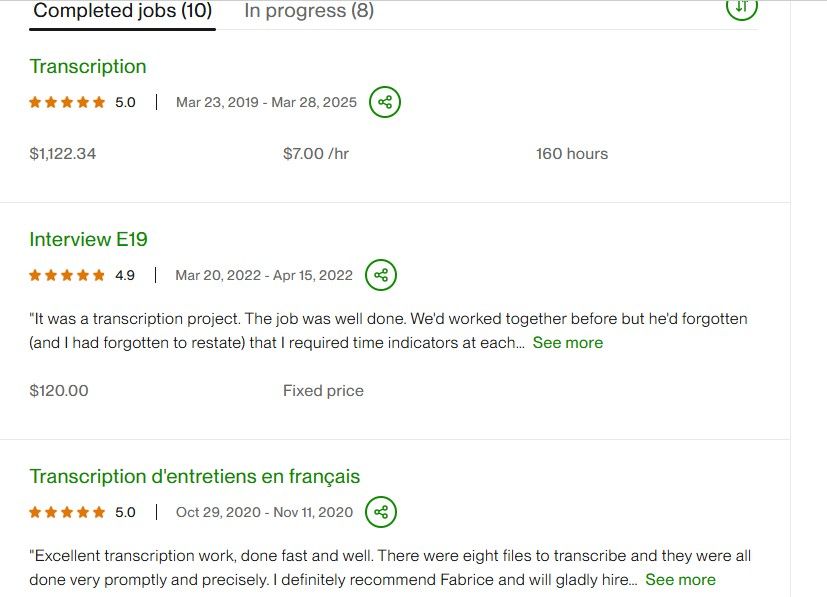Click the $120.00 fixed price amount
Image resolution: width=827 pixels, height=597 pixels.
59,391
